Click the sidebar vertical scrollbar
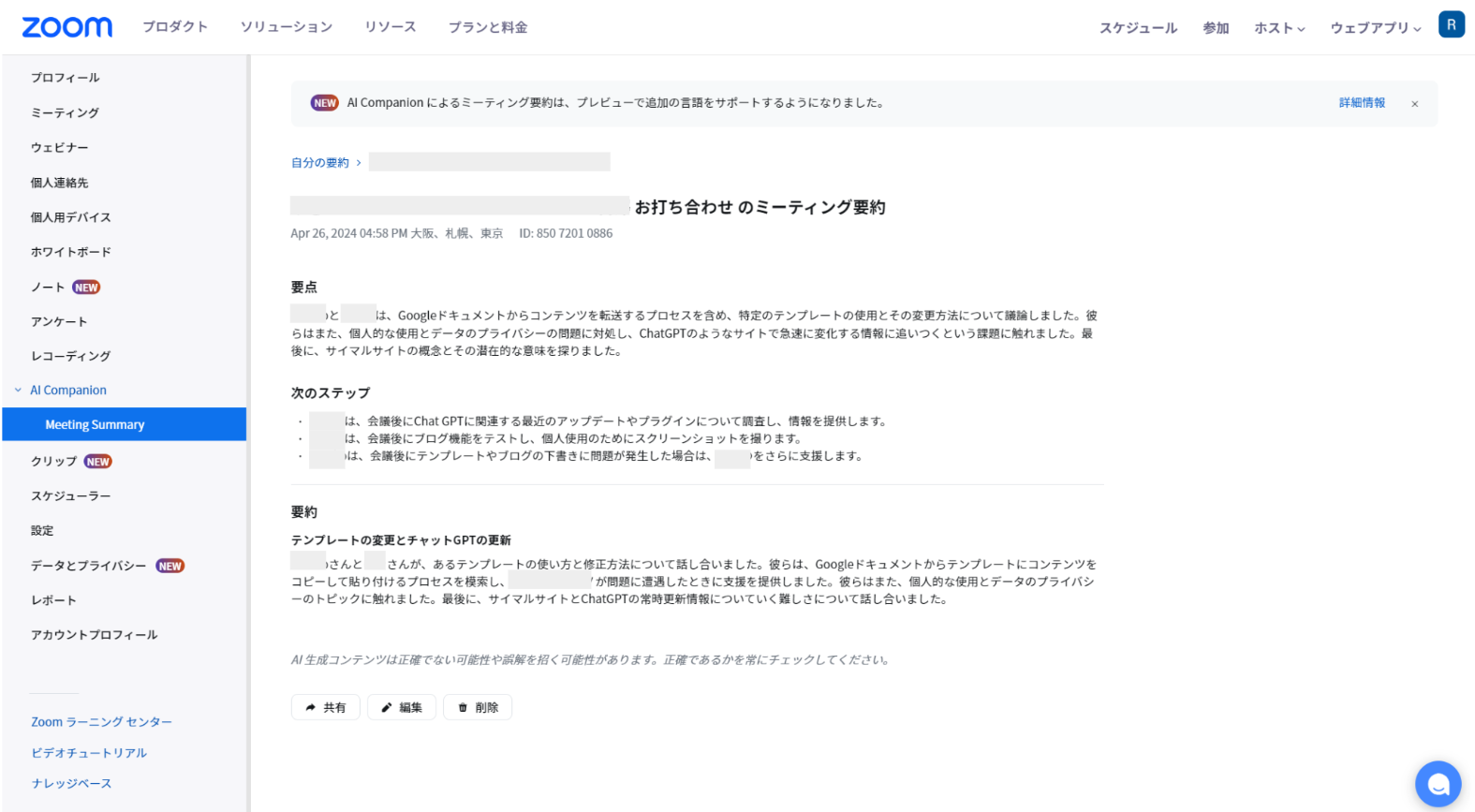Viewport: 1475px width, 812px height. tap(248, 431)
